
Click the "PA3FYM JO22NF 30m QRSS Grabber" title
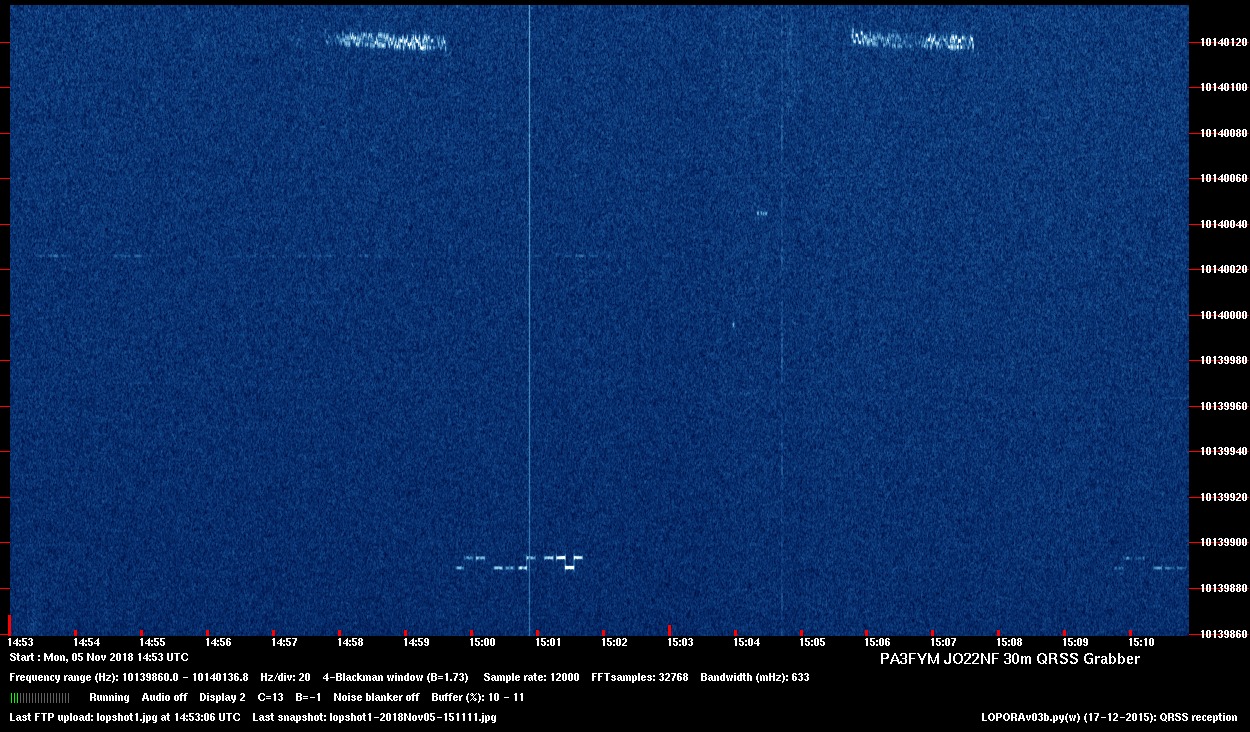click(x=1010, y=659)
